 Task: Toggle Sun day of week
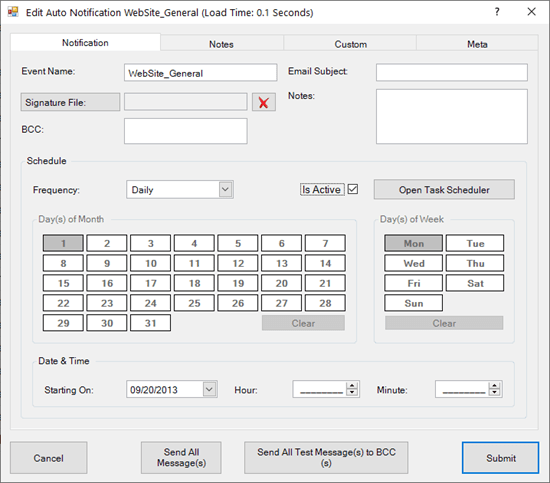pos(413,303)
